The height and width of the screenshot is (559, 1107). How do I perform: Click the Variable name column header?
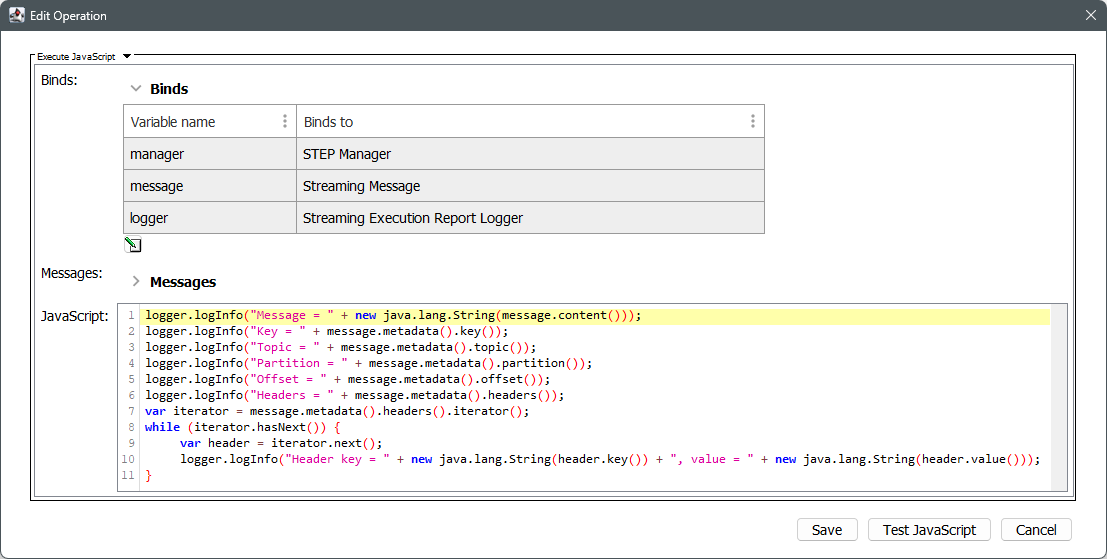(200, 122)
